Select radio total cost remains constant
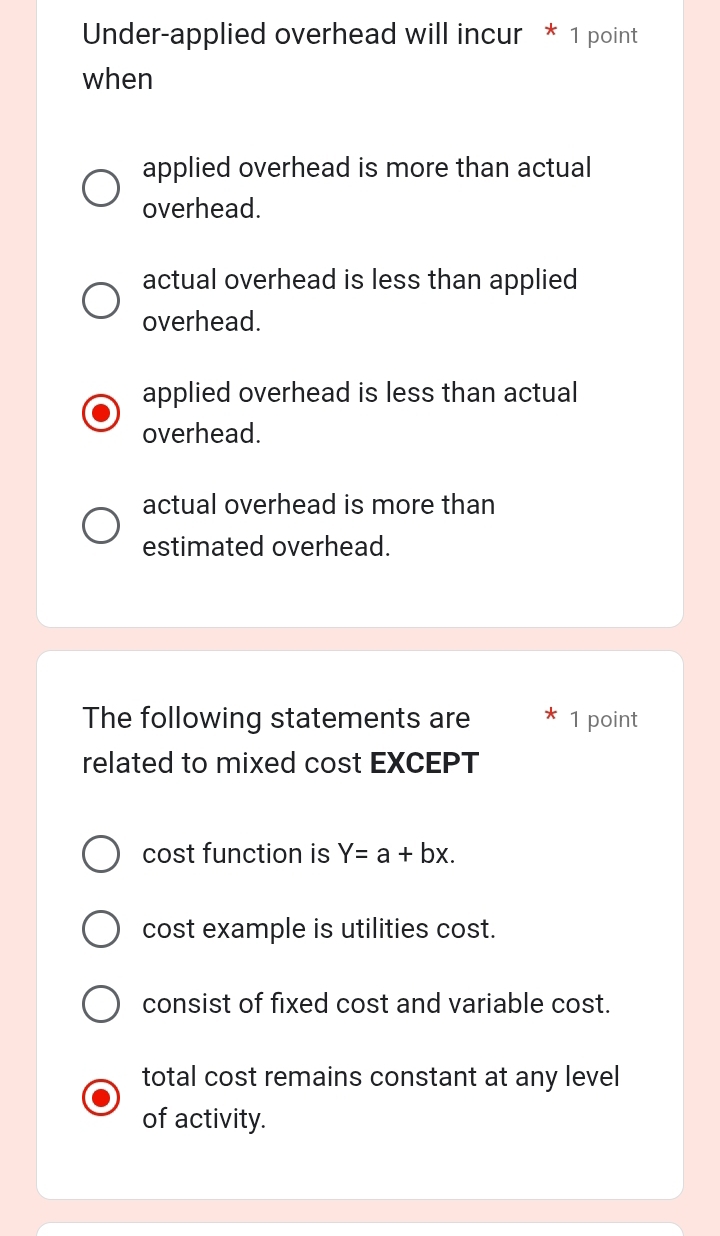The height and width of the screenshot is (1236, 720). coord(100,1097)
